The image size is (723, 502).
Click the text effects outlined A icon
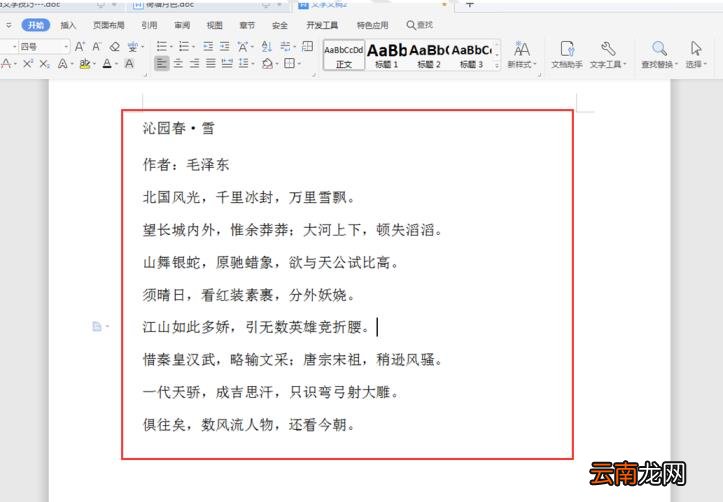click(x=63, y=64)
